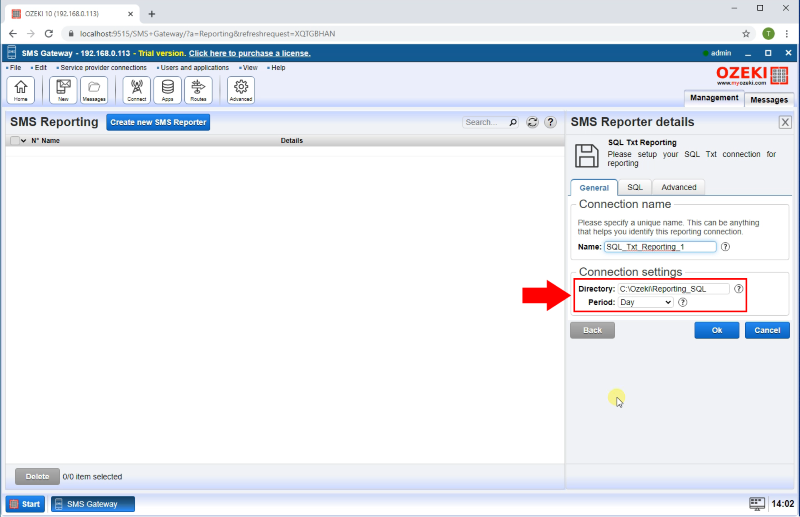Show help for the Period field

683,302
